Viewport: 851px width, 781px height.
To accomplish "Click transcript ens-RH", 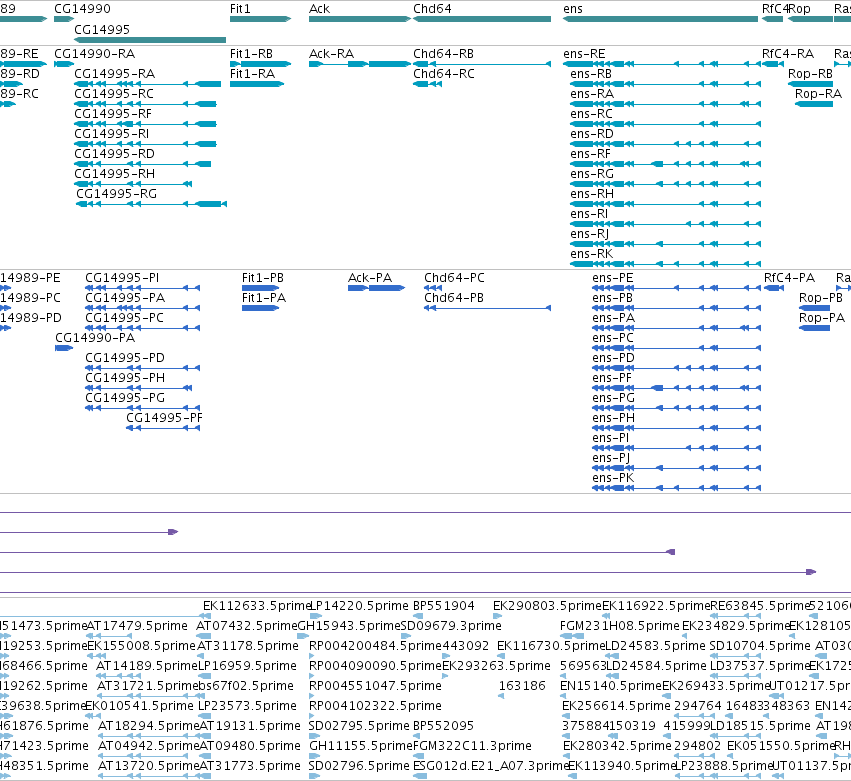I will pyautogui.click(x=592, y=194).
